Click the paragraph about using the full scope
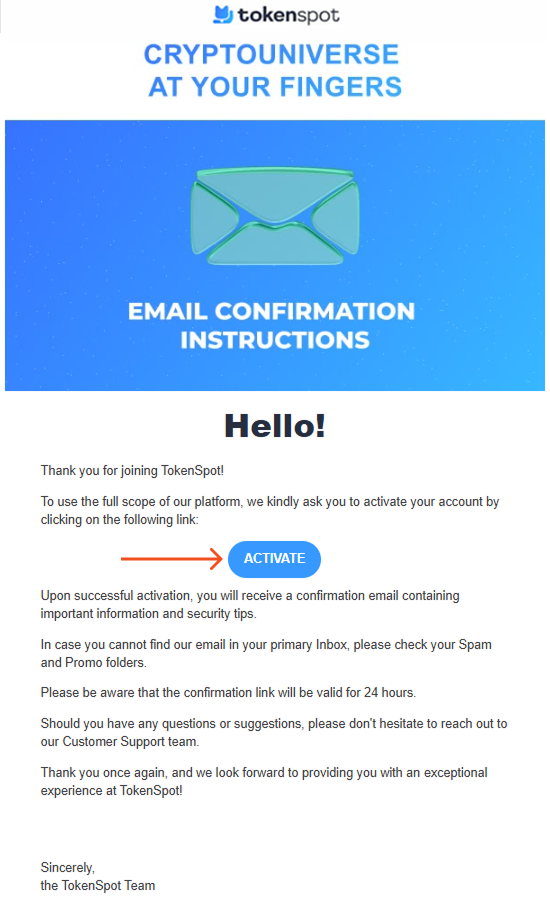Viewport: 550px width, 898px height. pos(270,510)
